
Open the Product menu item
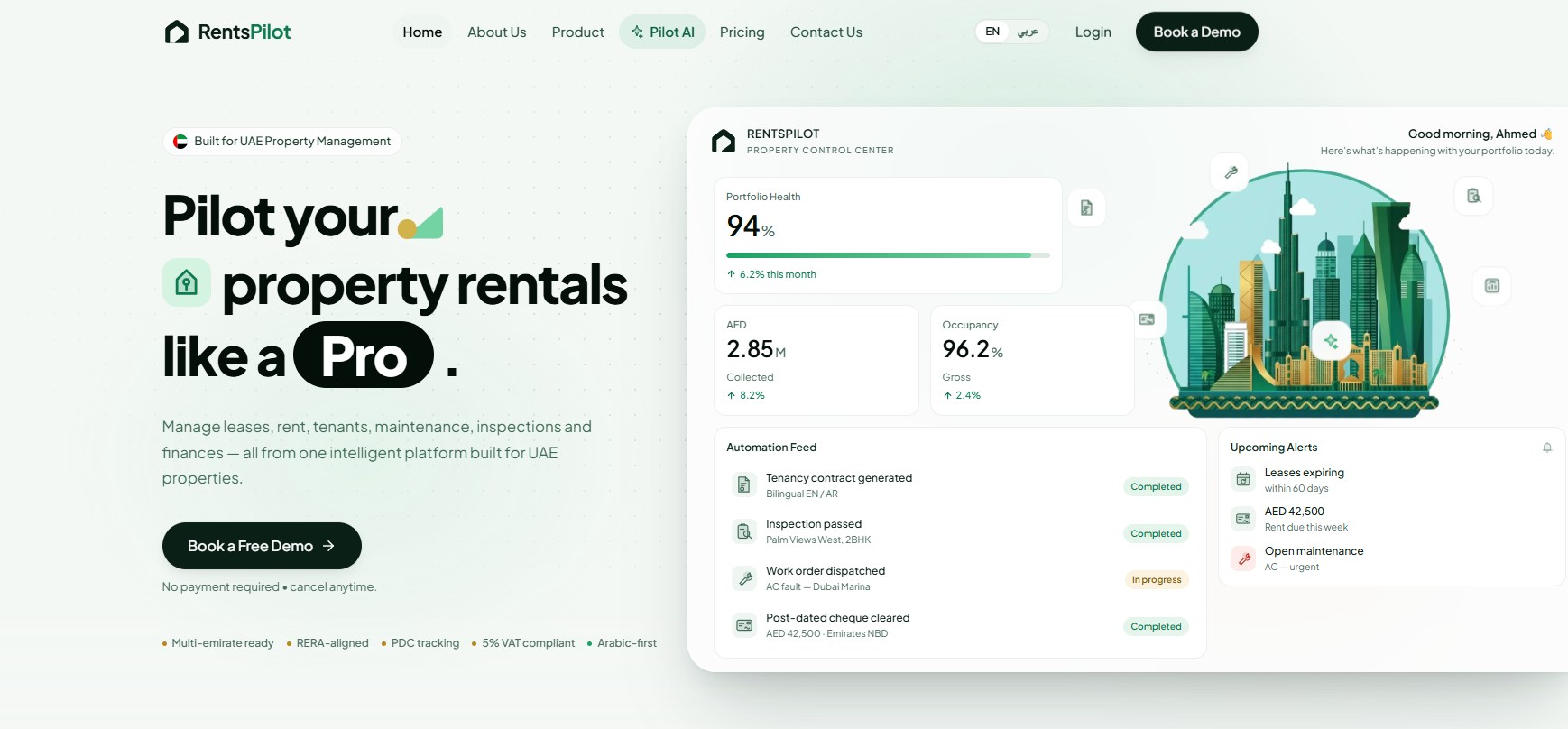(577, 32)
